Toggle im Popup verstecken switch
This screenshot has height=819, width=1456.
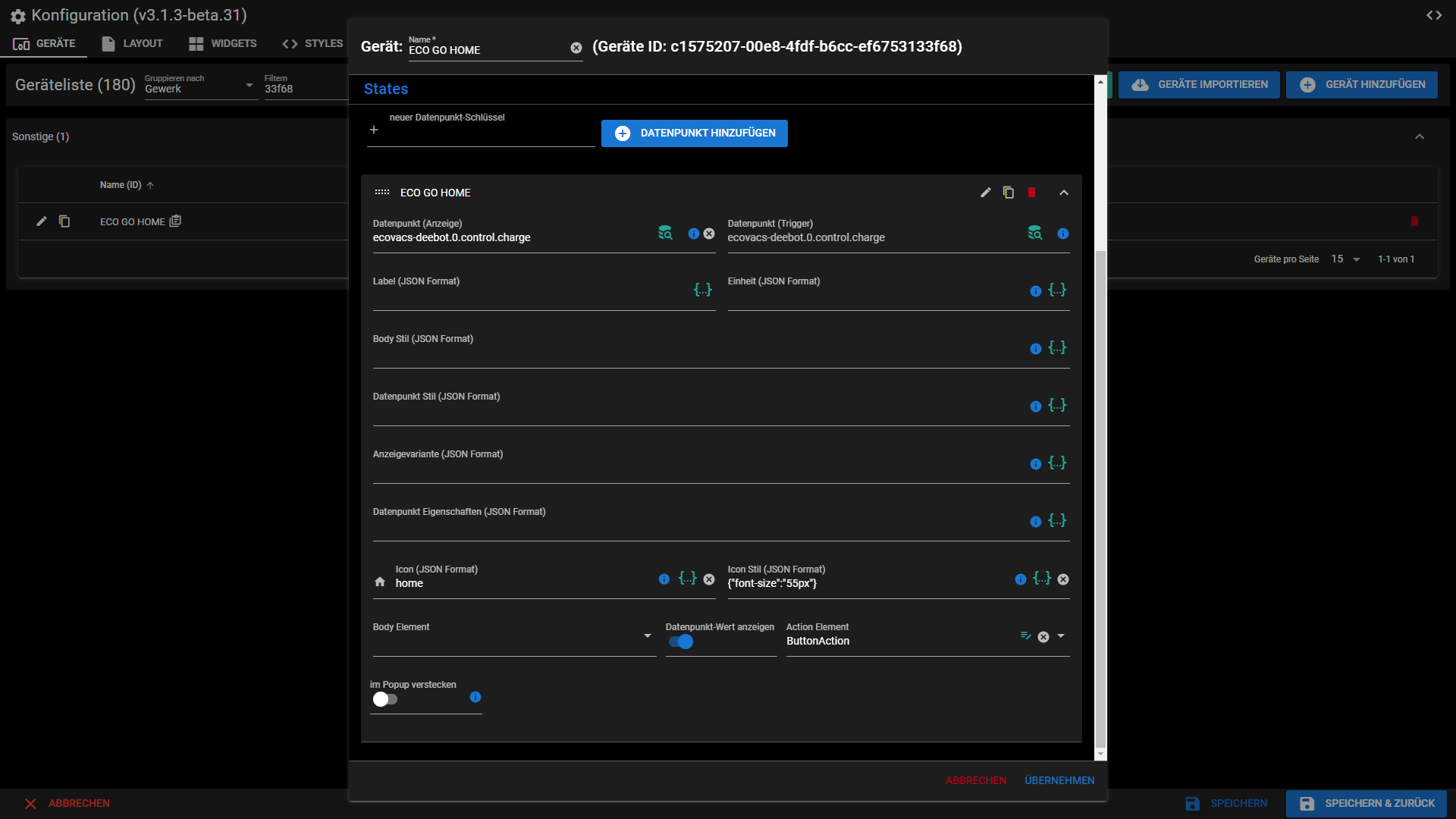click(384, 699)
